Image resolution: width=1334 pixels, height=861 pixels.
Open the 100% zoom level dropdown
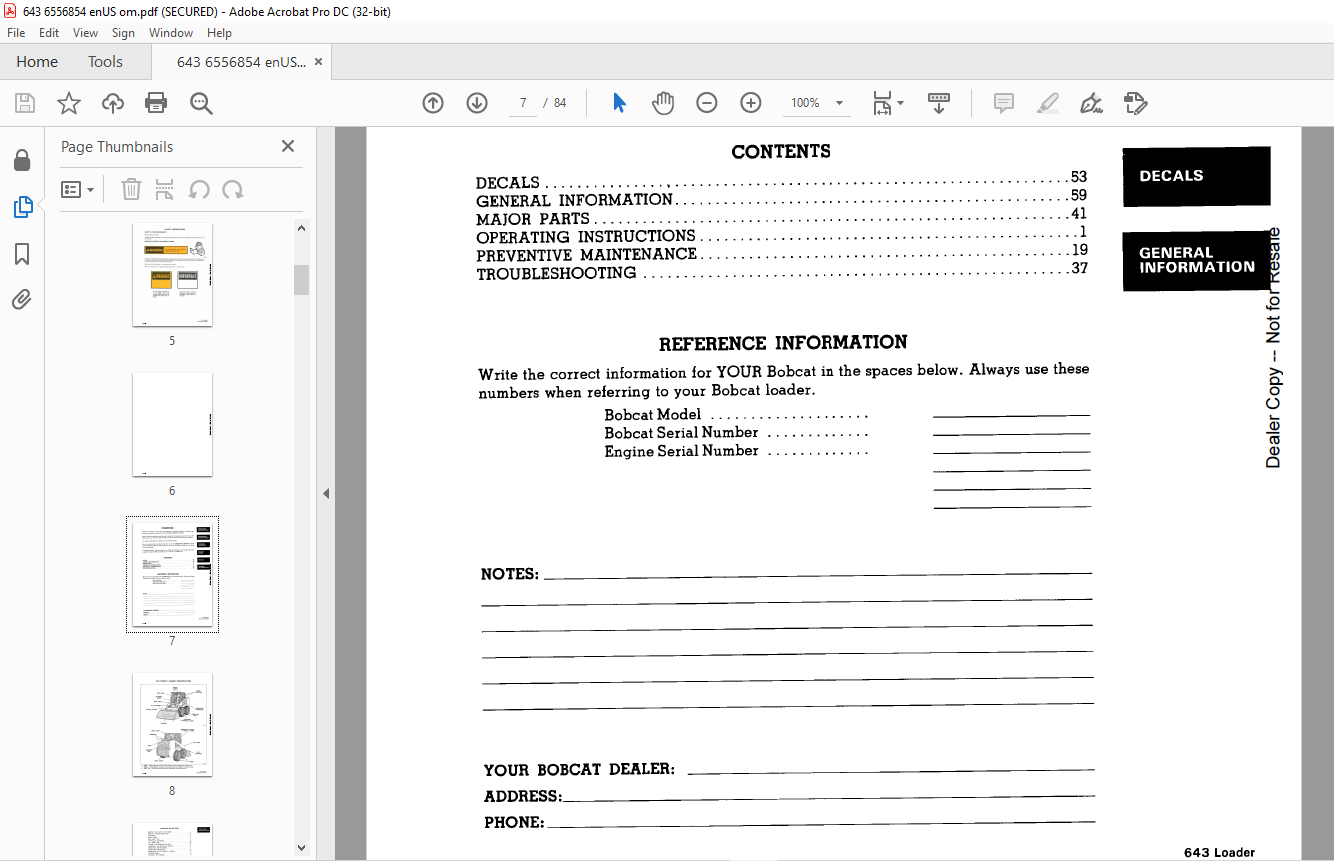(838, 103)
